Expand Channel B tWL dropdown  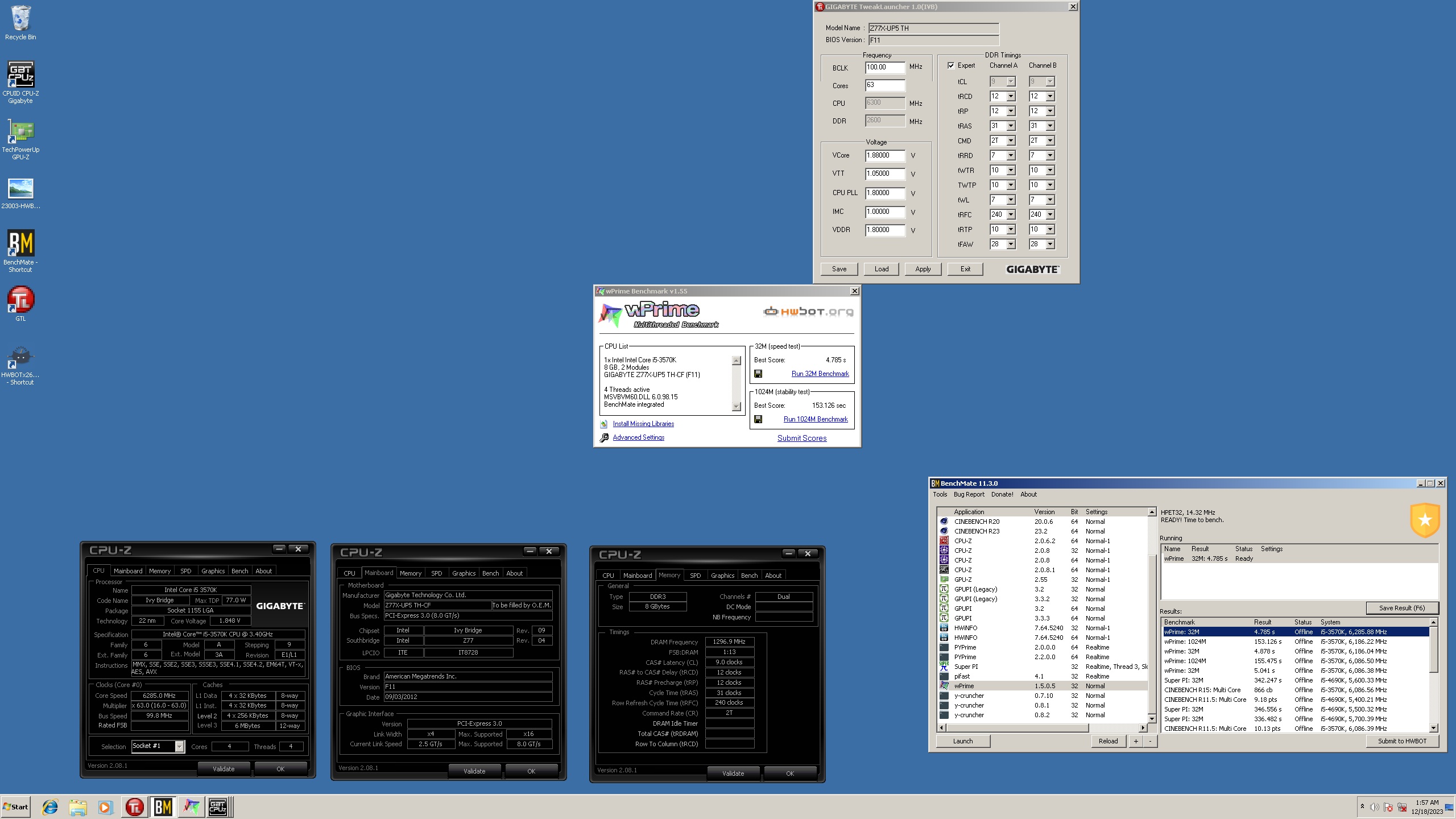(x=1050, y=200)
